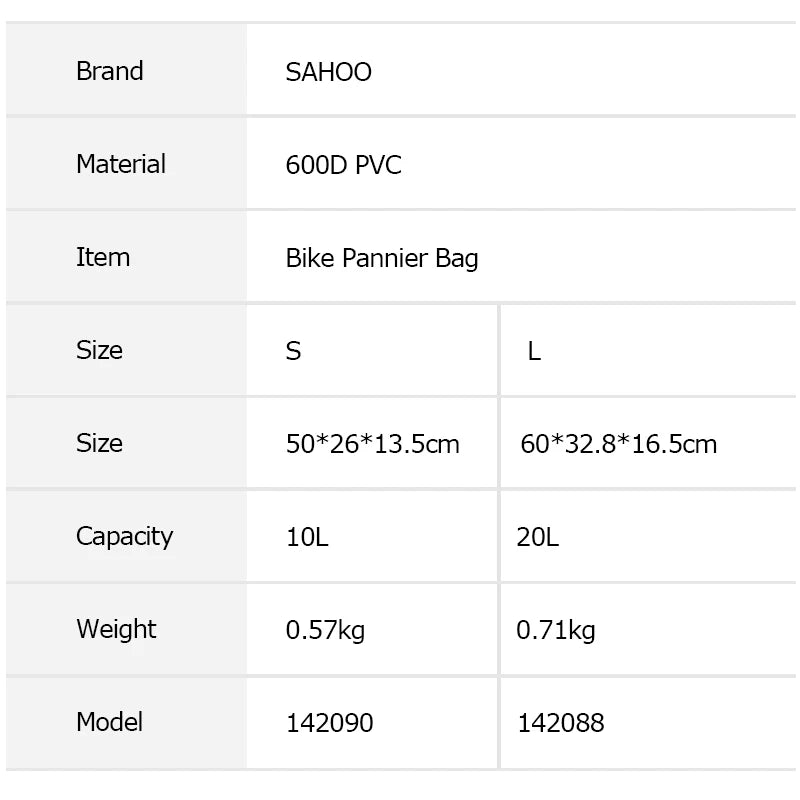Click the Brand row label

click(110, 72)
